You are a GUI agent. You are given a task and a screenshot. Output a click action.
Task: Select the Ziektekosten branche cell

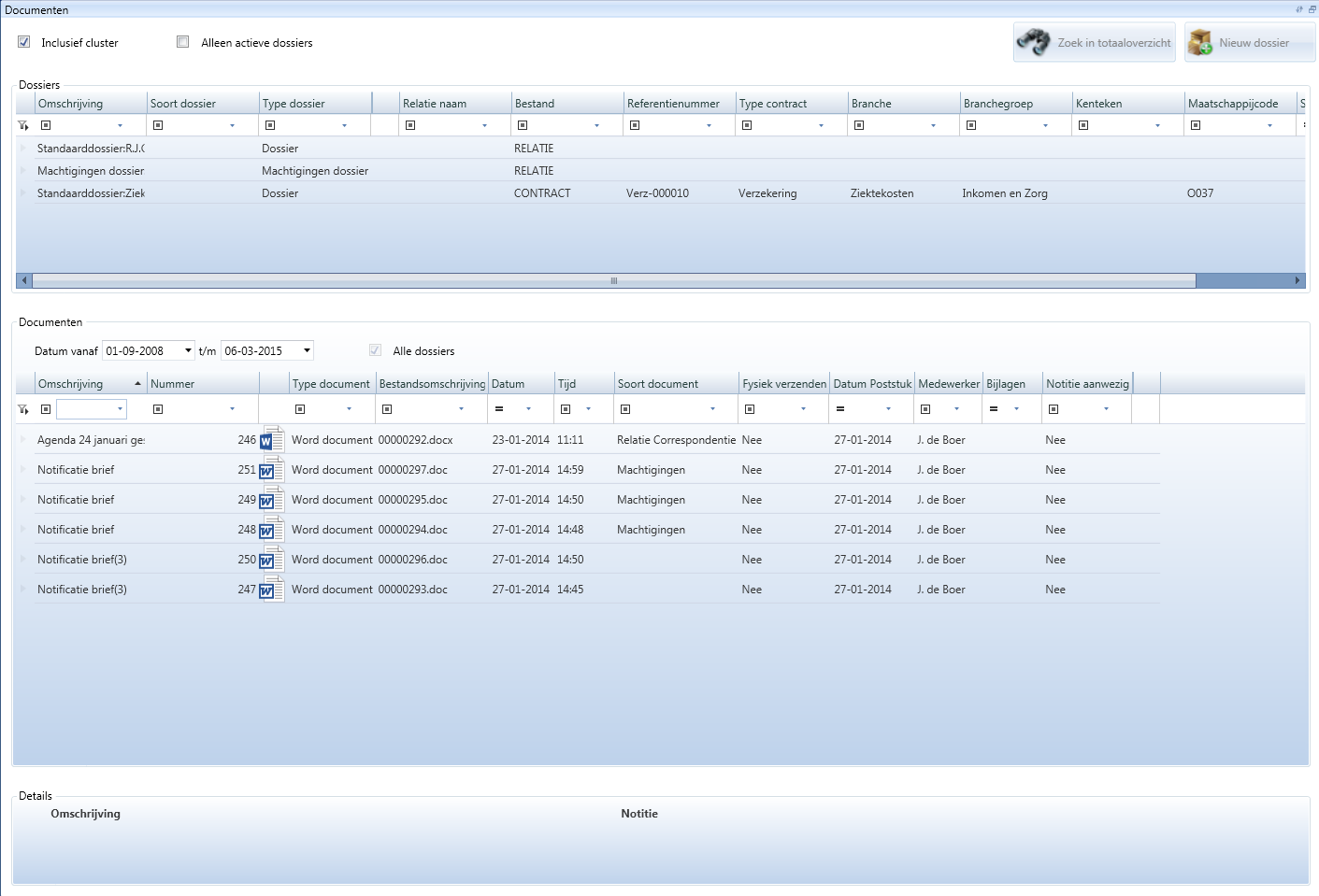pyautogui.click(x=882, y=193)
